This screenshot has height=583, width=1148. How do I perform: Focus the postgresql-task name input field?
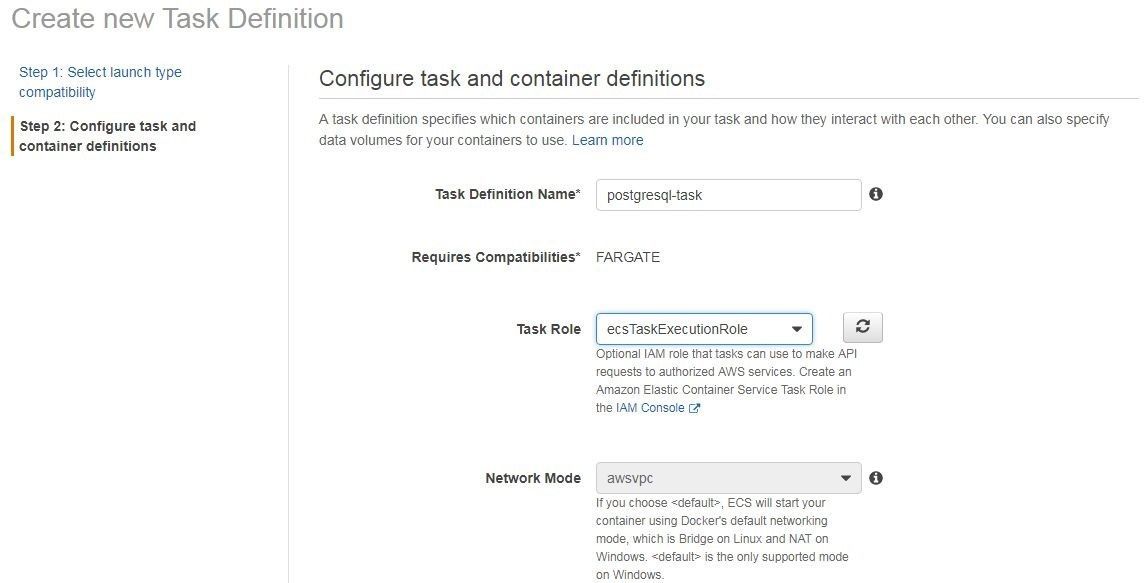[x=728, y=195]
